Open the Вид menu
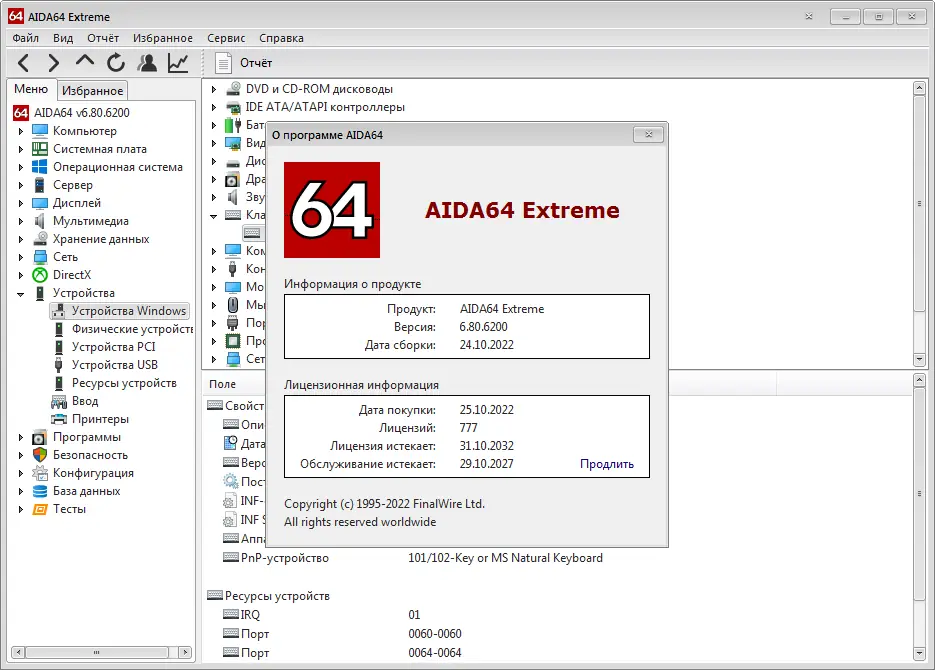 click(63, 38)
